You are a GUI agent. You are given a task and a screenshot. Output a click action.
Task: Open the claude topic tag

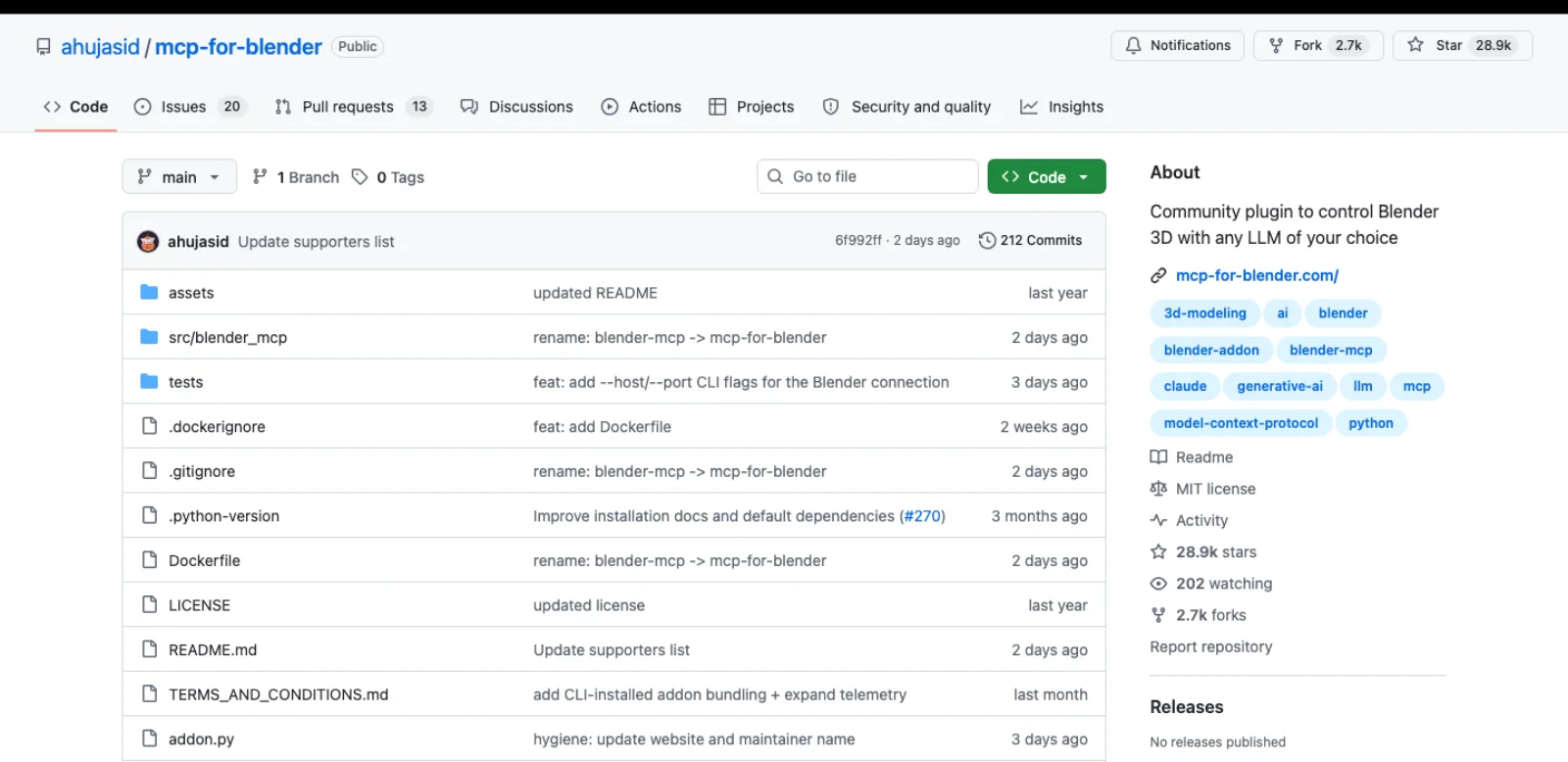[1185, 386]
